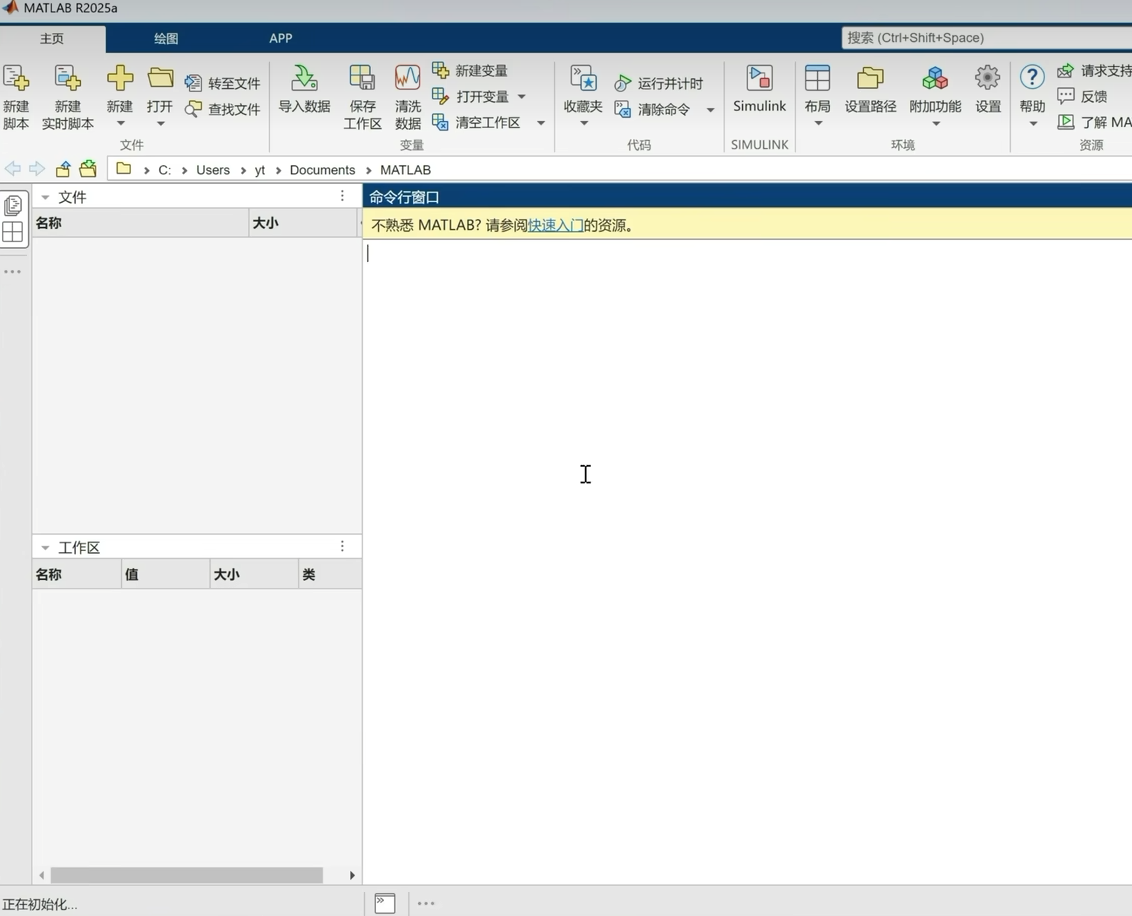Screen dimensions: 1132x916
Task: Click the status bar ellipsis button
Action: 426,903
